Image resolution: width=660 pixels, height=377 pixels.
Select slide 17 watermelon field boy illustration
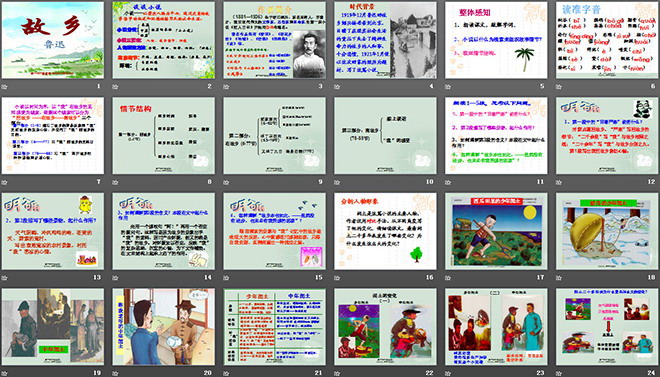[x=496, y=231]
